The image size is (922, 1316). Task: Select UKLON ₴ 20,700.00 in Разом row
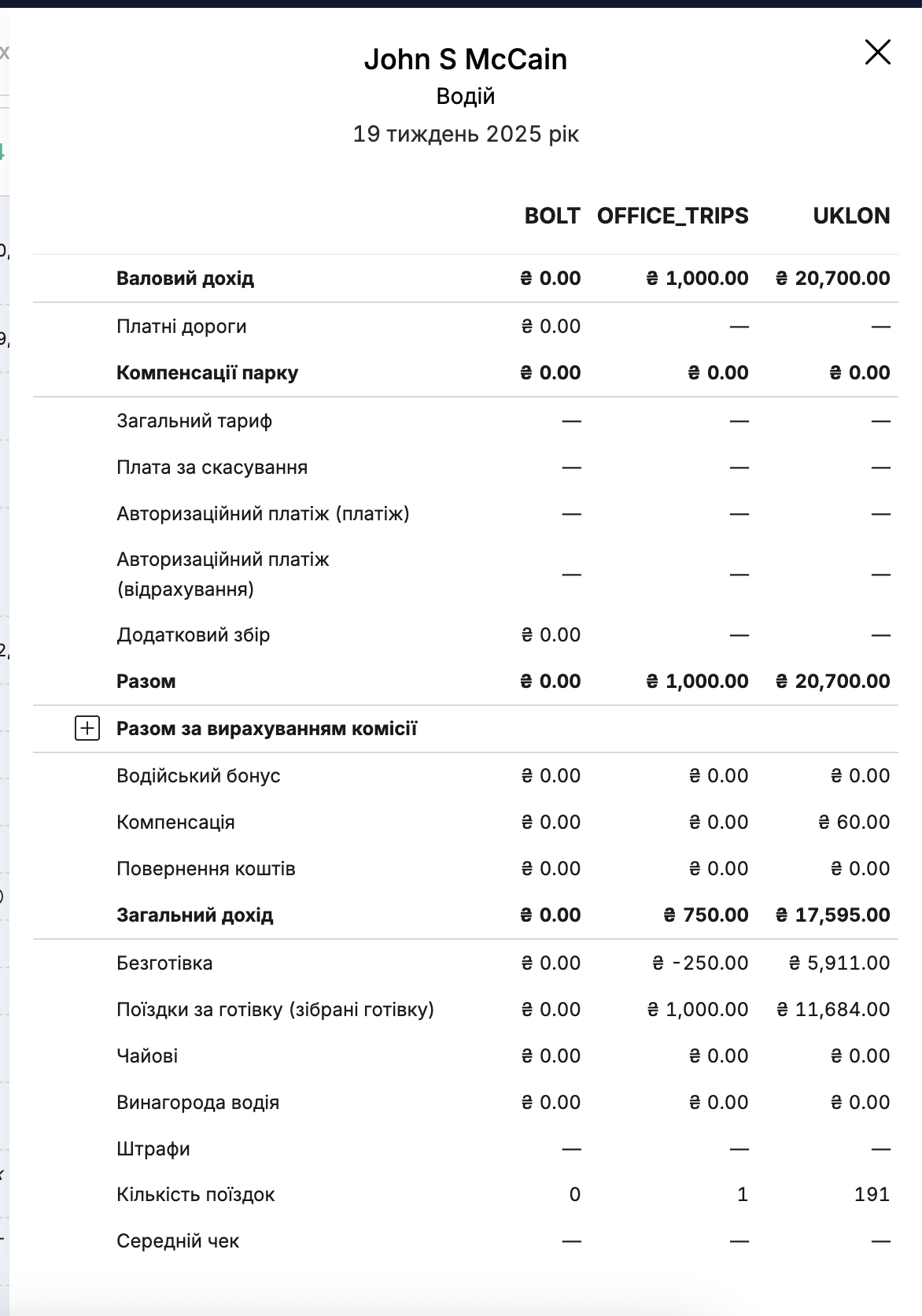click(833, 681)
